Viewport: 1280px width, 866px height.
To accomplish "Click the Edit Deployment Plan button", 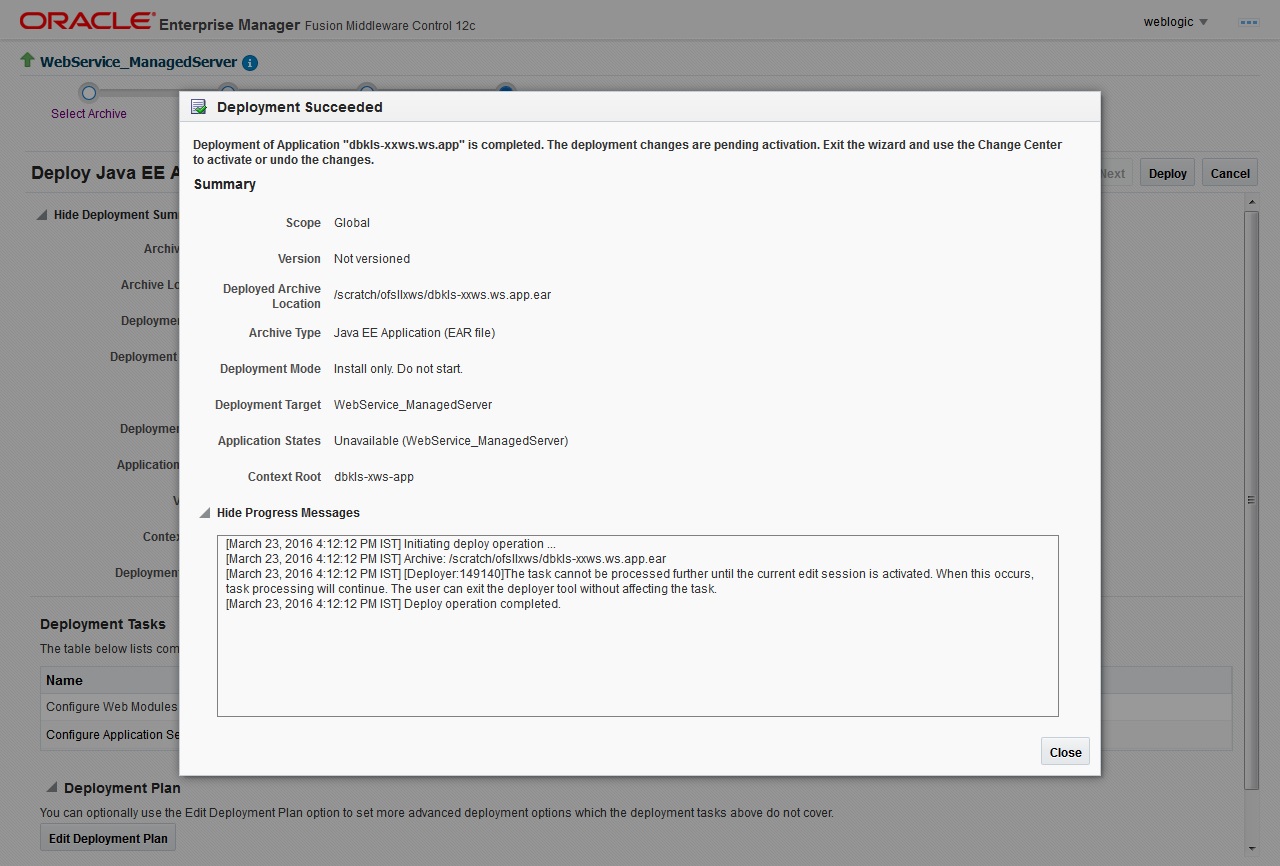I will (108, 838).
